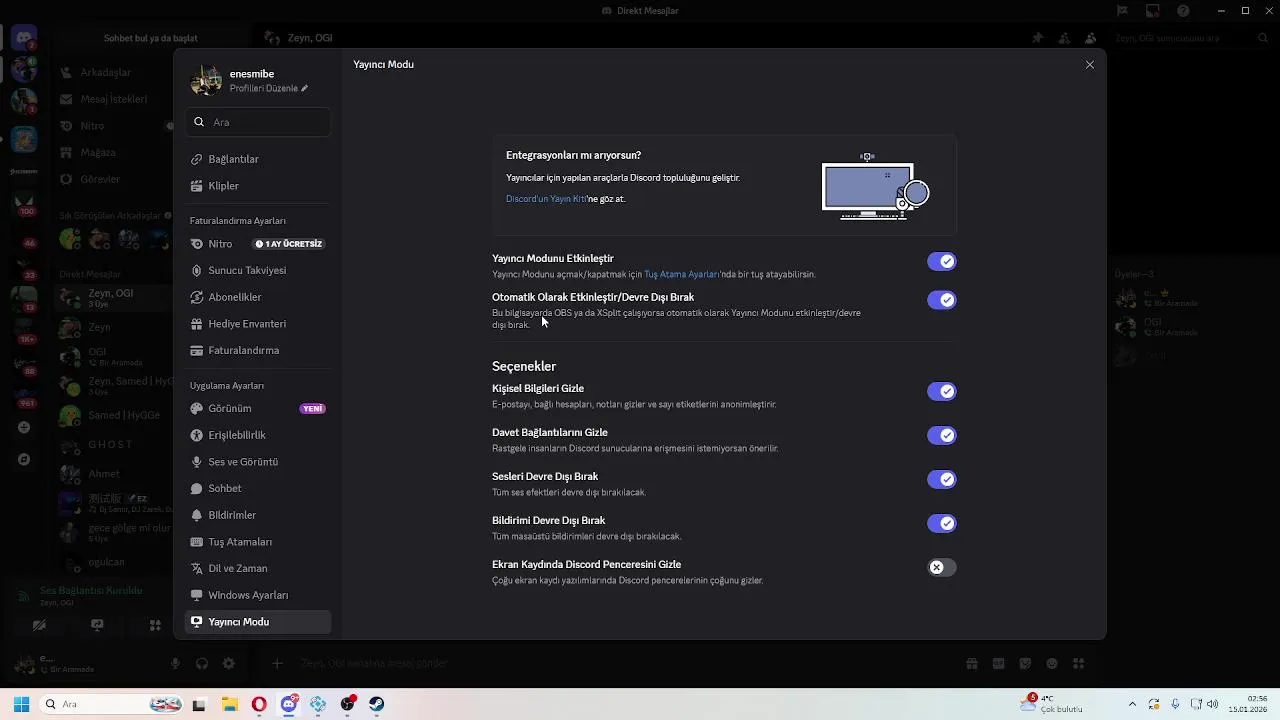Click the Discord icon in the taskbar
Screen dimensions: 1280x720
click(289, 704)
